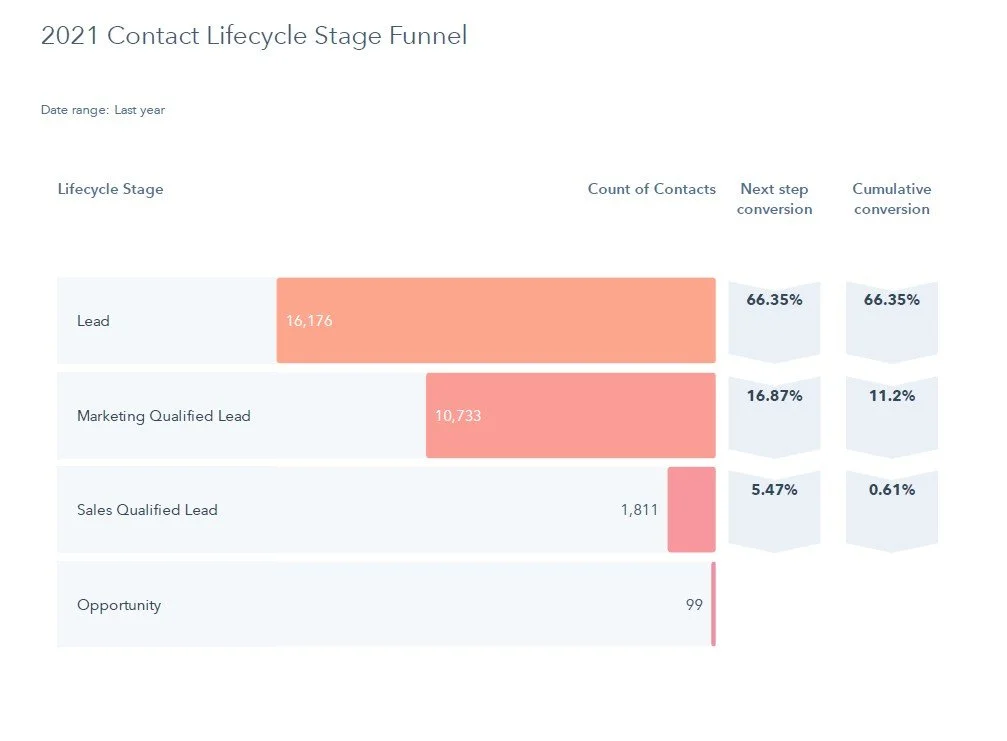Click the Marketing Qualified Lead bar 10,733

pos(570,415)
